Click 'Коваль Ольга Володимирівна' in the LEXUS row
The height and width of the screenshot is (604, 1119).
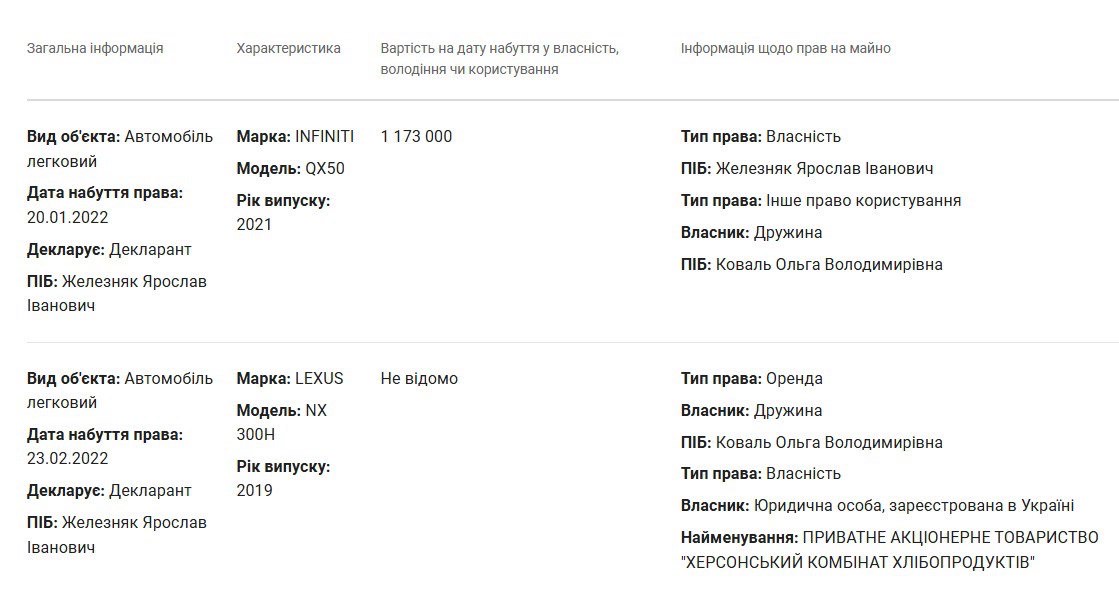[x=829, y=442]
